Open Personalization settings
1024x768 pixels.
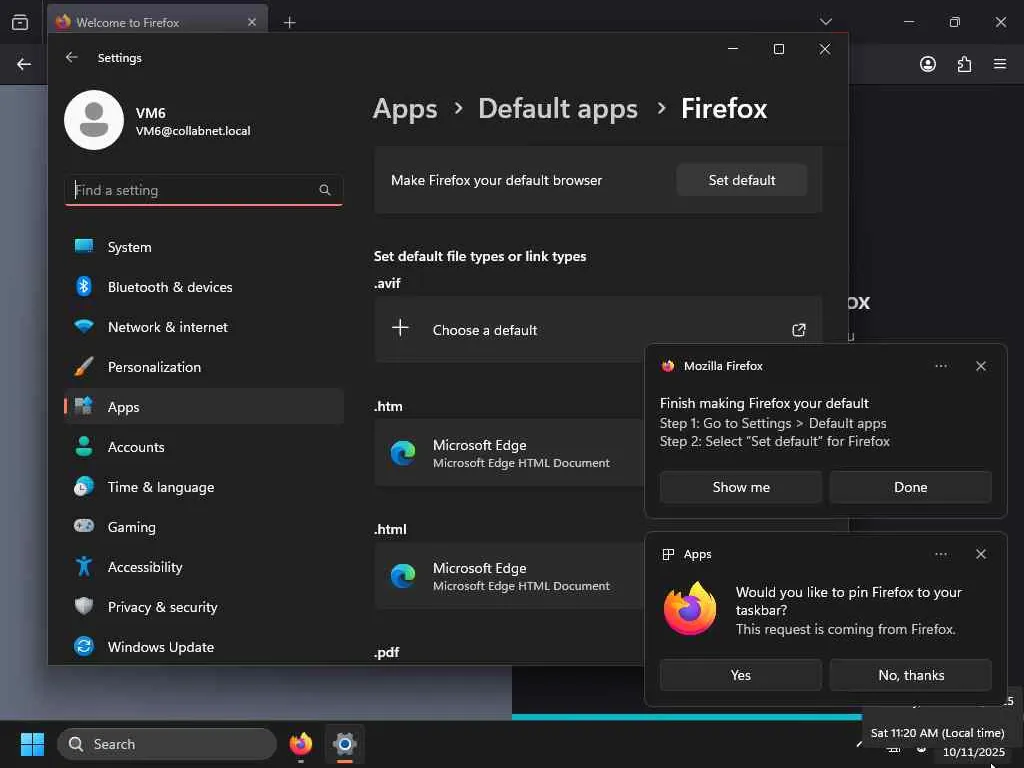click(204, 367)
